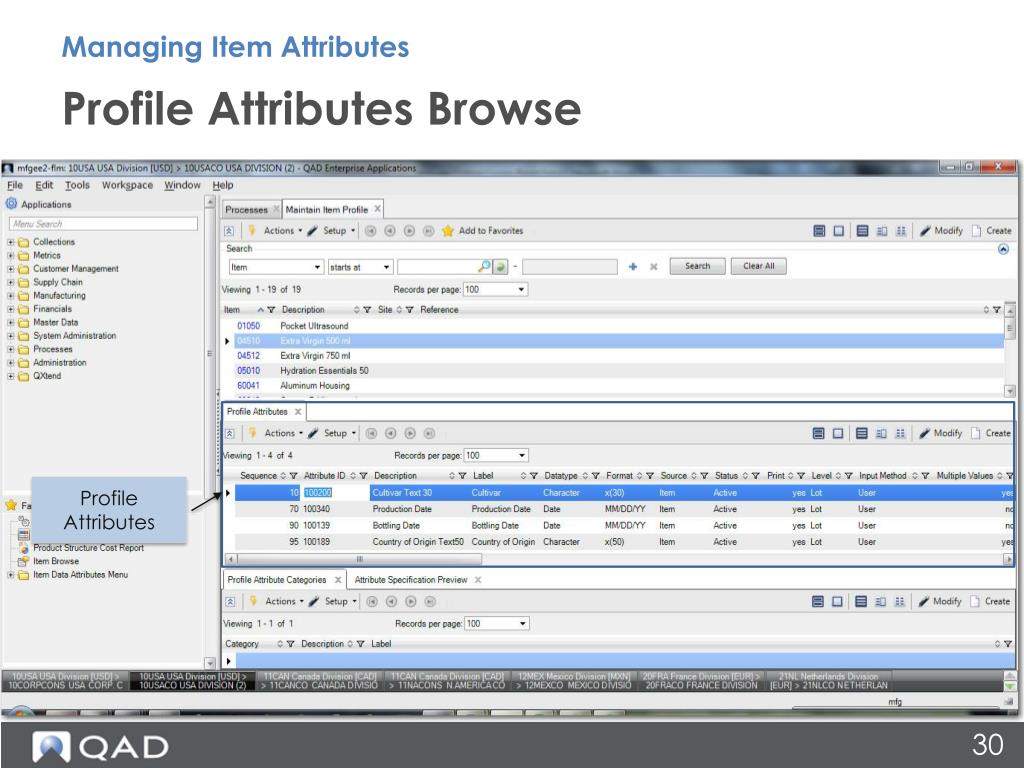This screenshot has height=768, width=1024.
Task: Open Item Browse in favorites list
Action: (56, 562)
